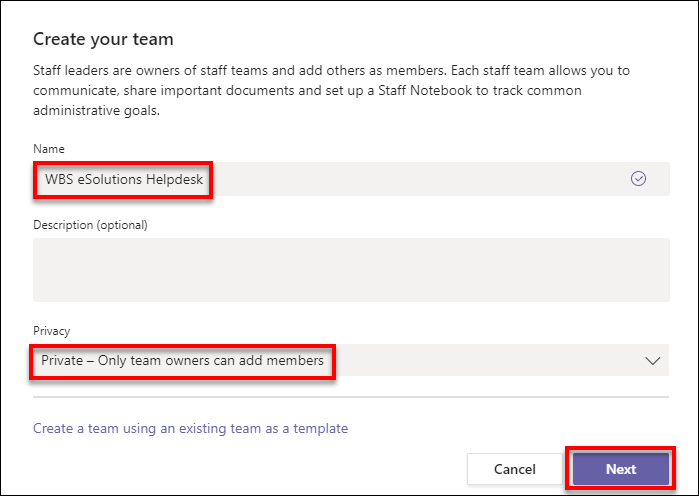Click the 'Privacy' field label

(52, 330)
